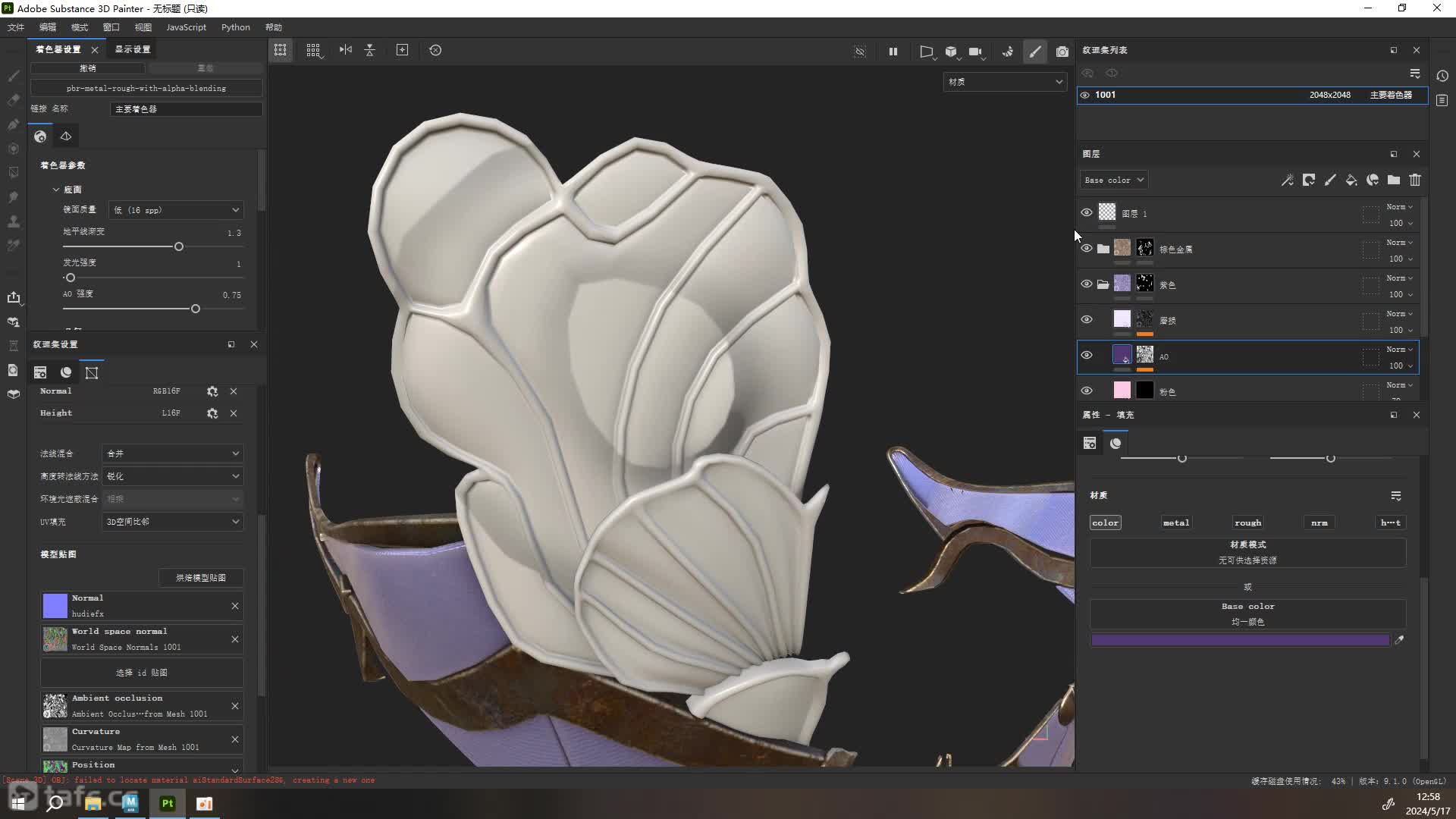Adjust the 地平线渐变 slider handle
1456x819 pixels.
179,247
